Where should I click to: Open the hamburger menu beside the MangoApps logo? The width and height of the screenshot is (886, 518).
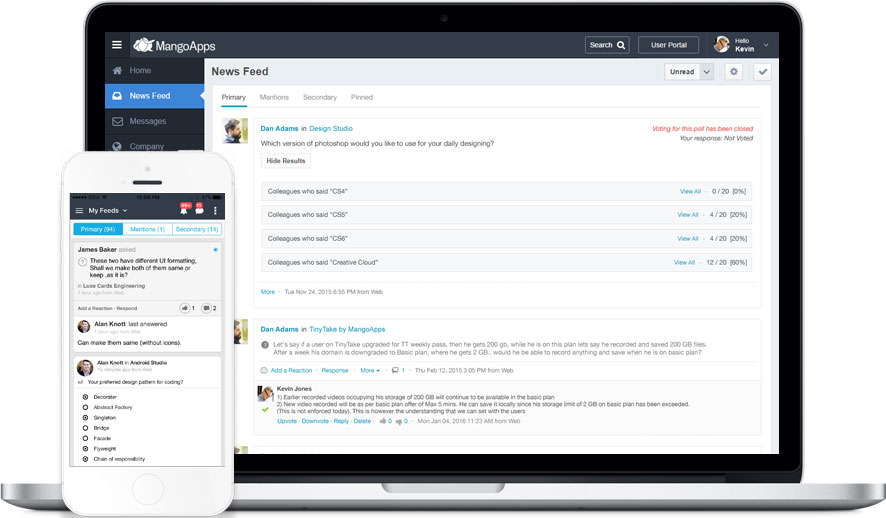pyautogui.click(x=117, y=45)
